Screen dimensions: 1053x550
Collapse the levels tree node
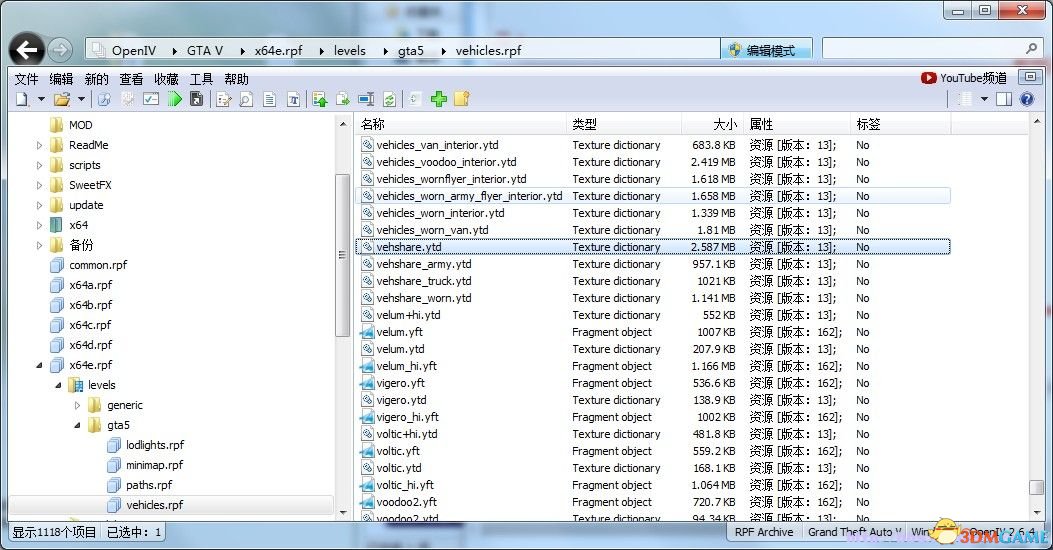[x=58, y=385]
